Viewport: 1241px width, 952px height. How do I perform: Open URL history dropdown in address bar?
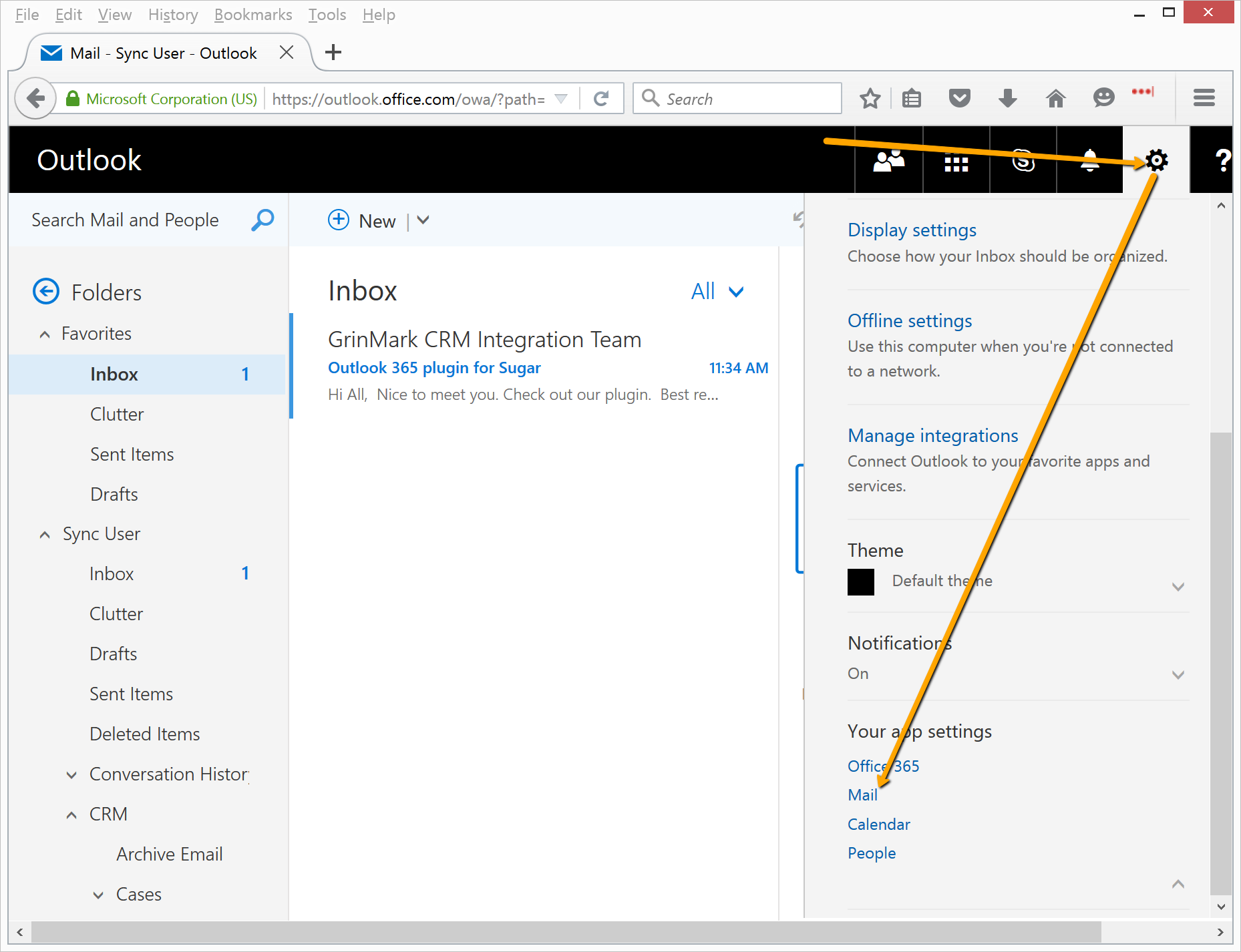pos(561,99)
